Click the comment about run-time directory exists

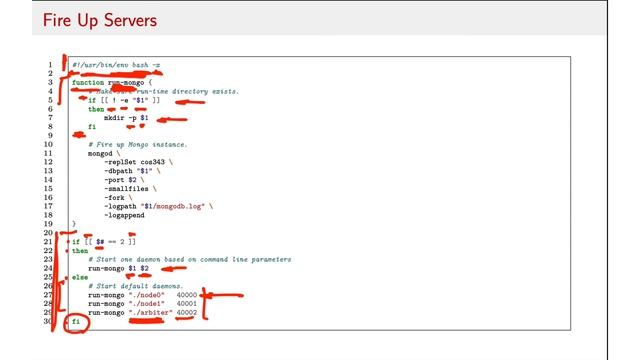(x=163, y=91)
